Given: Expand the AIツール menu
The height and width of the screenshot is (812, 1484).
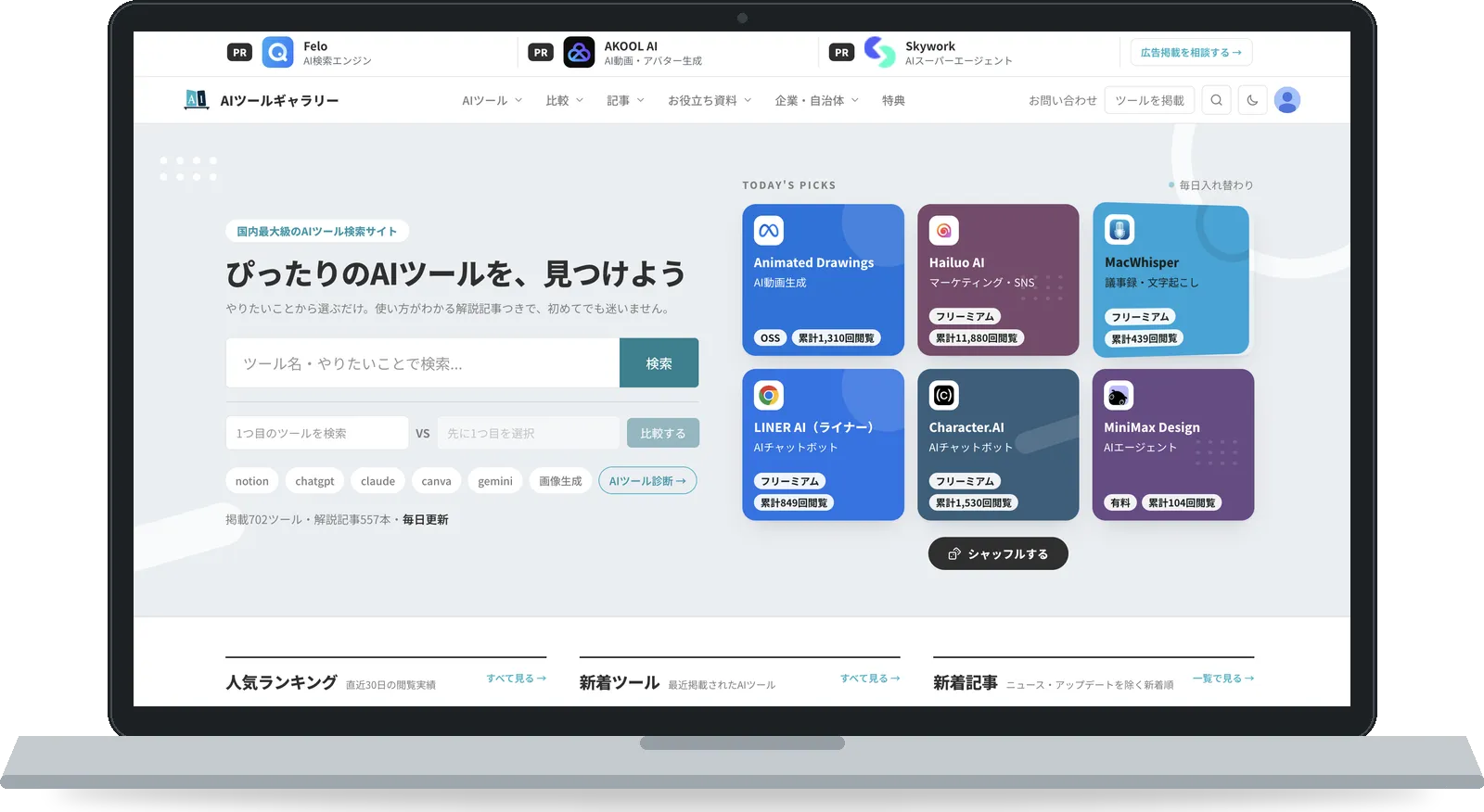Looking at the screenshot, I should click(x=493, y=100).
